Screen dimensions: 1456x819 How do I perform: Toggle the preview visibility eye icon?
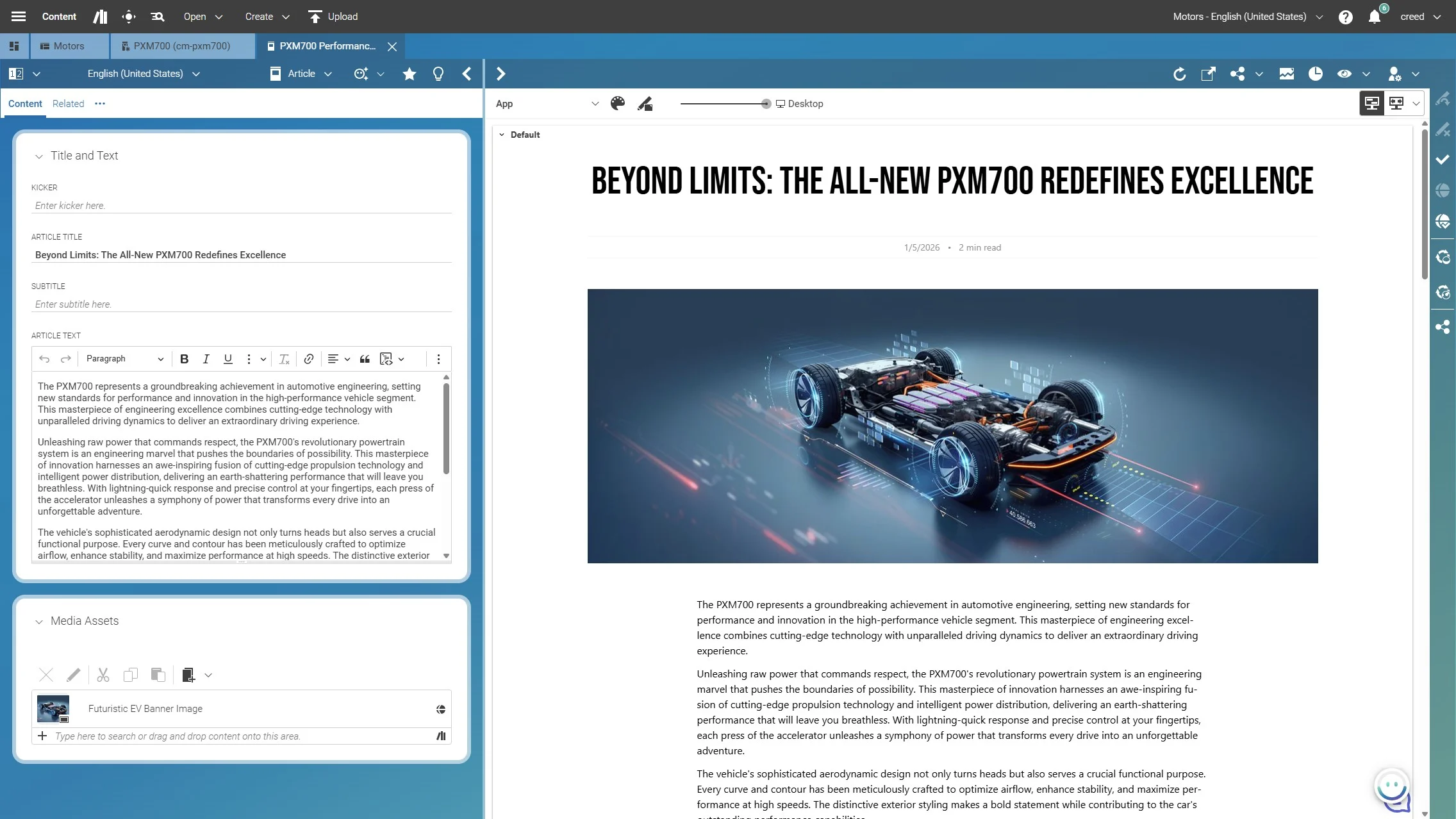(1344, 74)
